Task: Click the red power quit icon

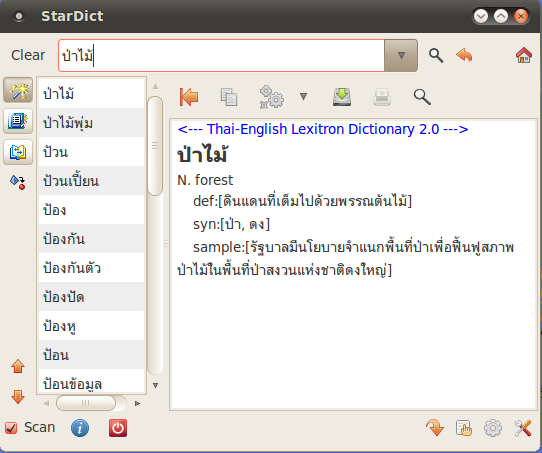Action: click(x=118, y=428)
